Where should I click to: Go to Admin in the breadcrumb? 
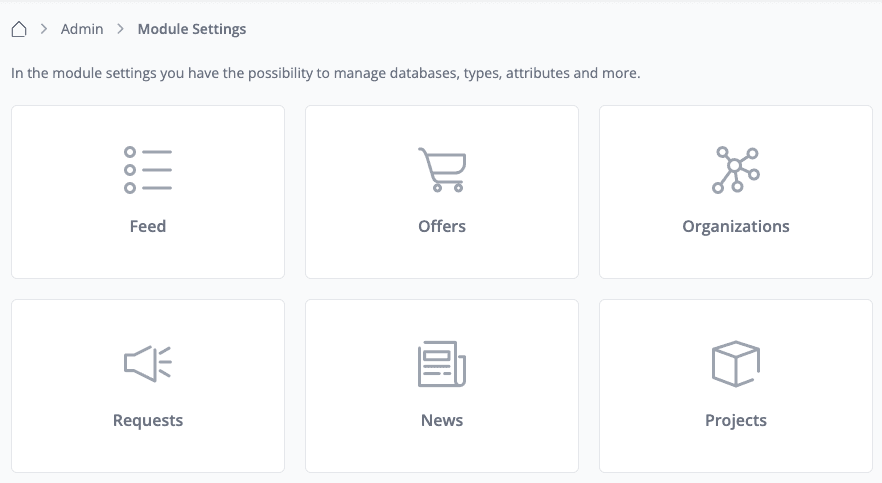(x=82, y=29)
